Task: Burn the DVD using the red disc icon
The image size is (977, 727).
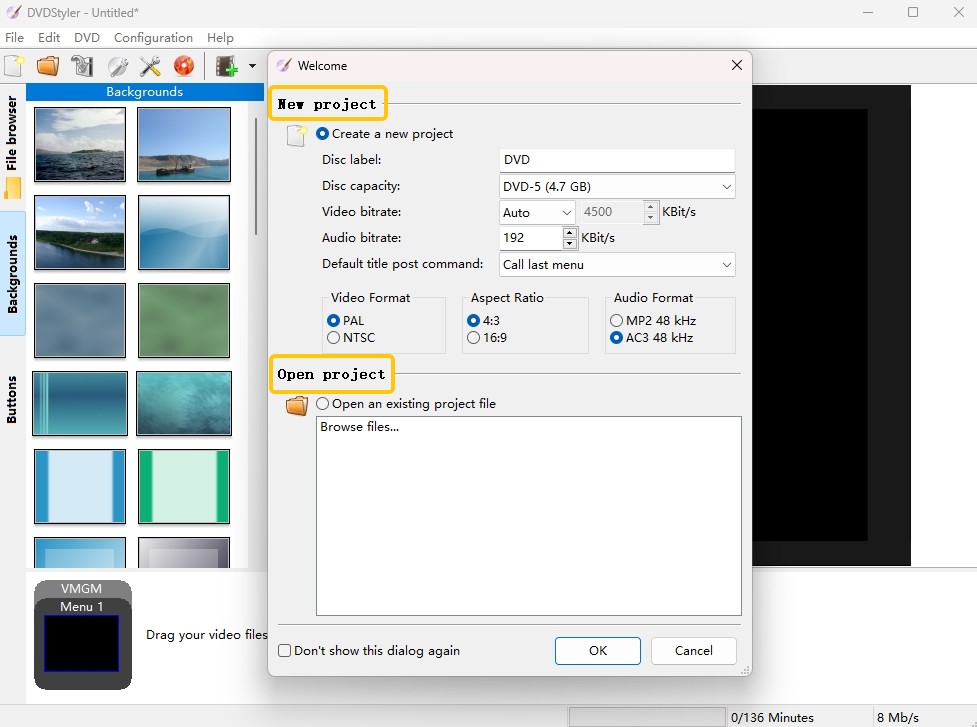Action: click(186, 66)
